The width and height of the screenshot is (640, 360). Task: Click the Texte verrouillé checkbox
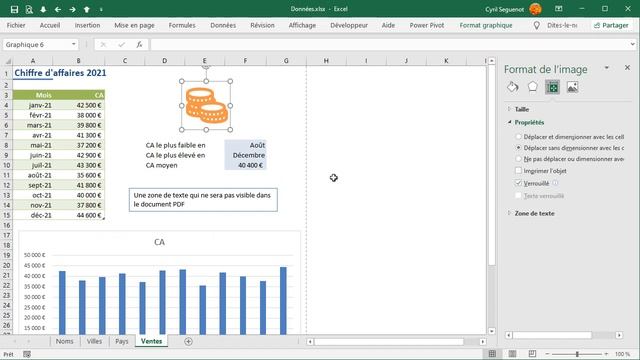pyautogui.click(x=518, y=196)
